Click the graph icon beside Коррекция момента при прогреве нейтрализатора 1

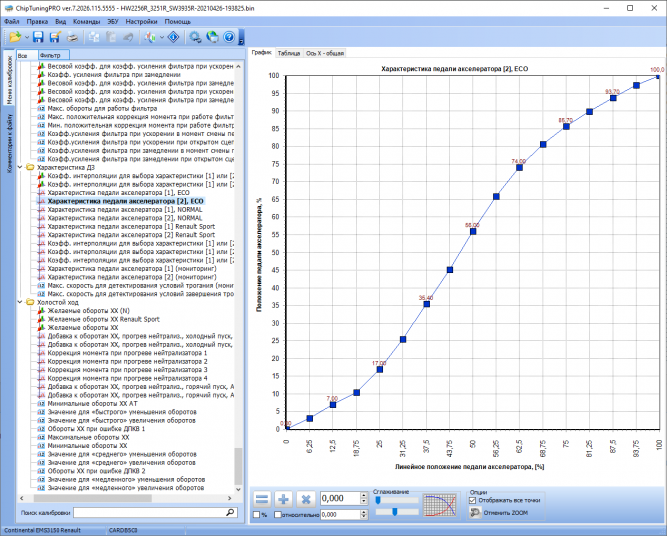[41, 353]
